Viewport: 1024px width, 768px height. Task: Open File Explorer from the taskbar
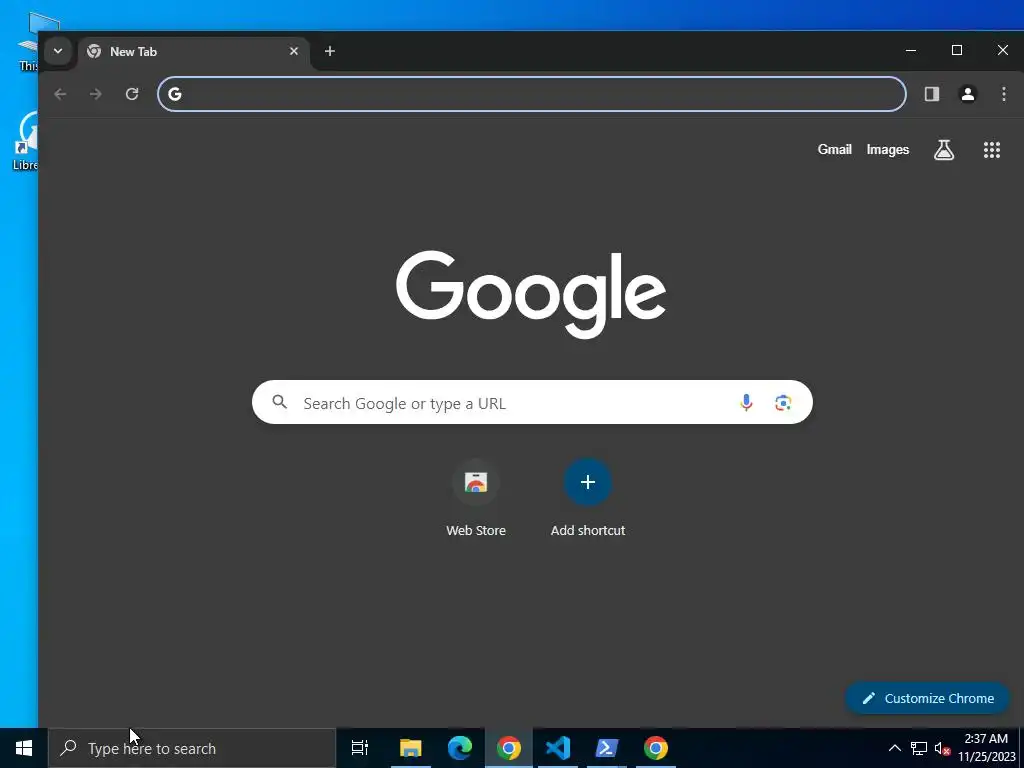pos(411,748)
